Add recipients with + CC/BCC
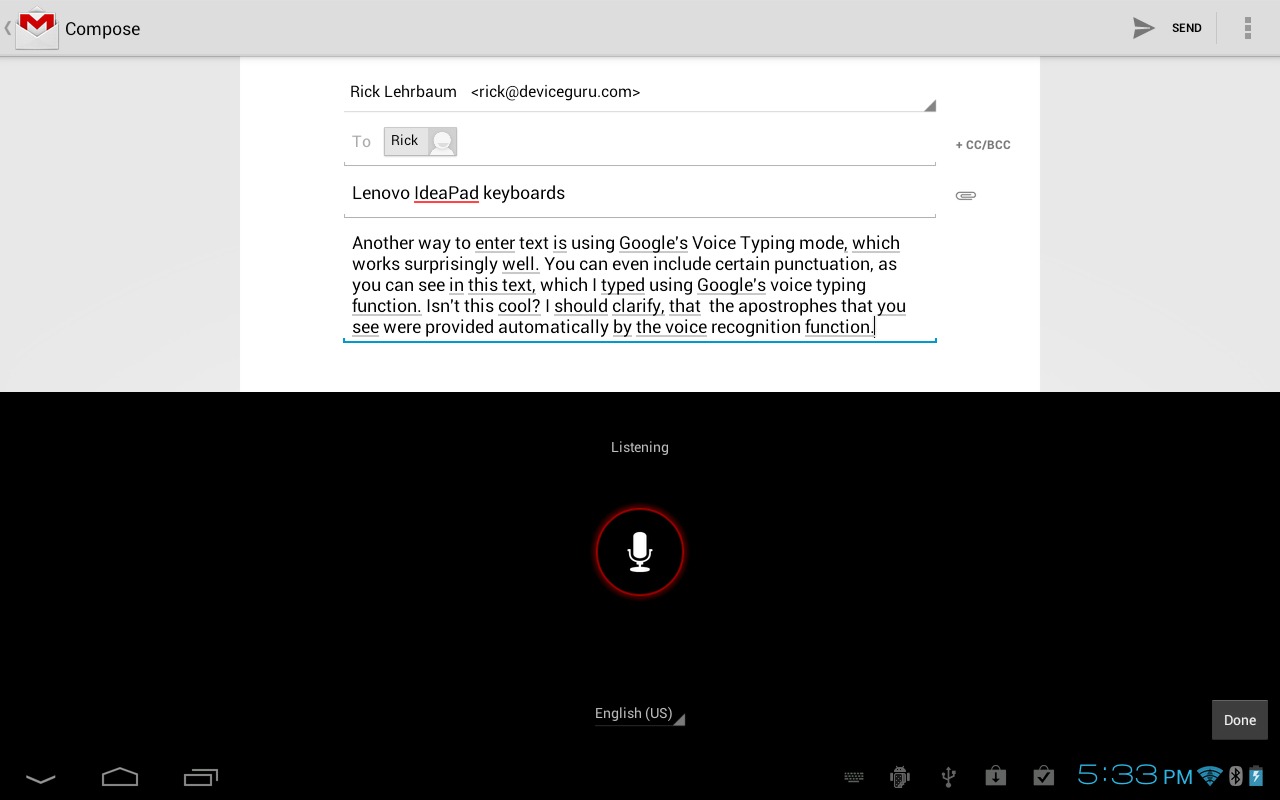This screenshot has height=800, width=1280. tap(983, 145)
